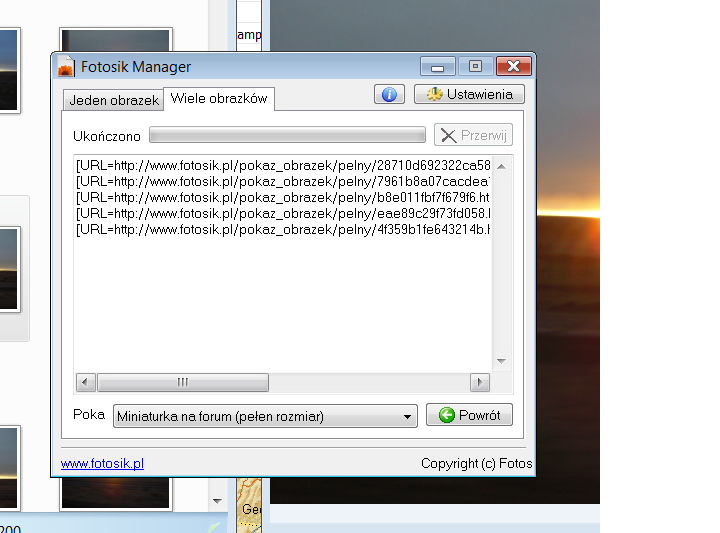Click the sunset thumbnail below the Fotosik window
Image resolution: width=720 pixels, height=533 pixels.
(x=115, y=493)
